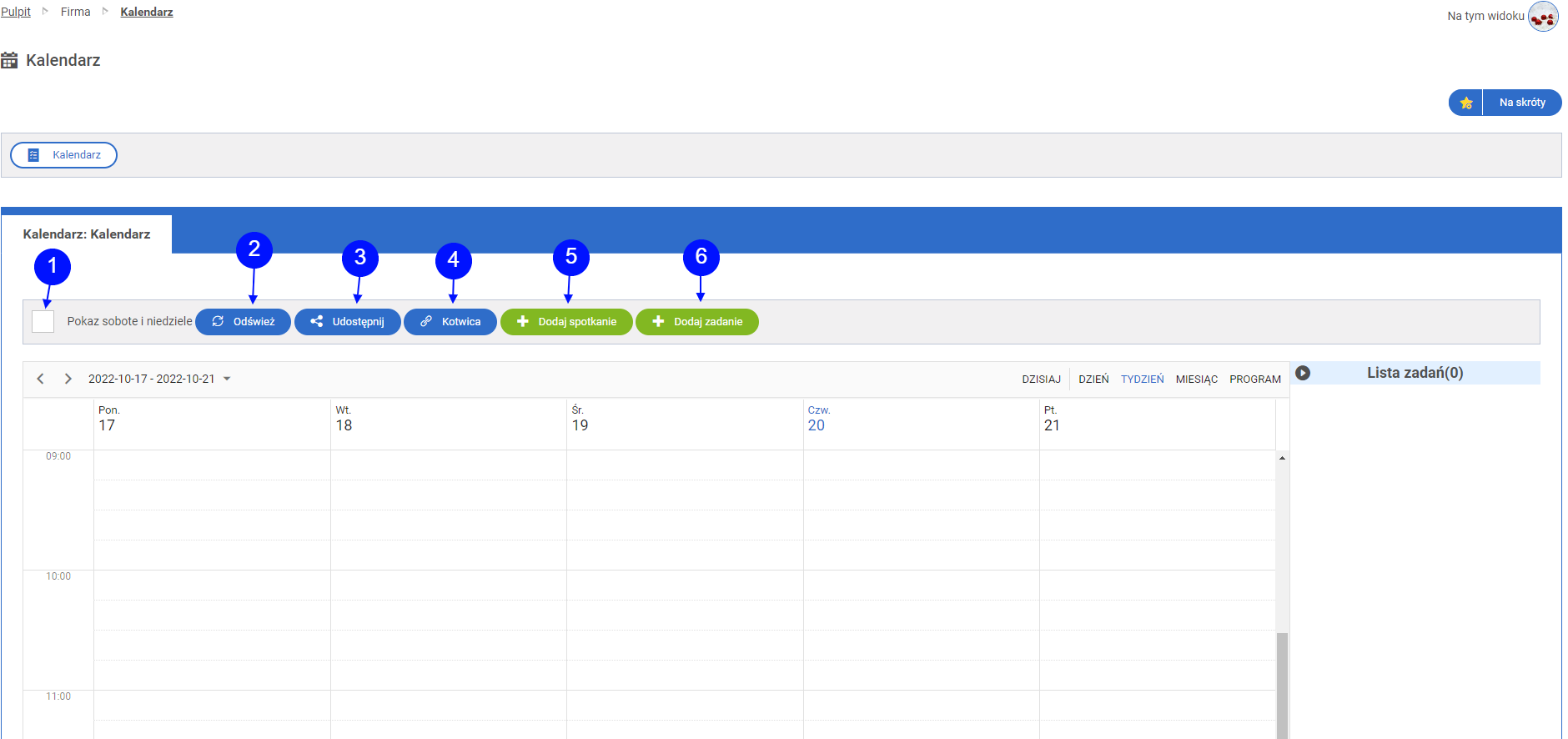
Task: Click the Kalendarz breadcrumb link
Action: point(147,12)
